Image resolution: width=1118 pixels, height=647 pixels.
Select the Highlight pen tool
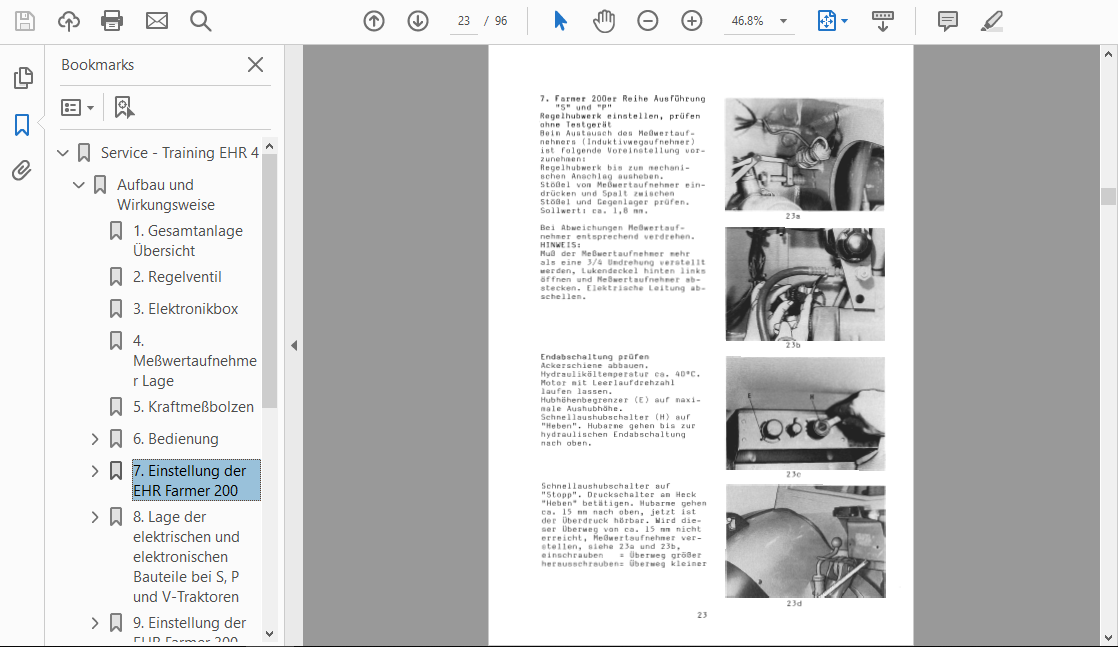tap(992, 21)
